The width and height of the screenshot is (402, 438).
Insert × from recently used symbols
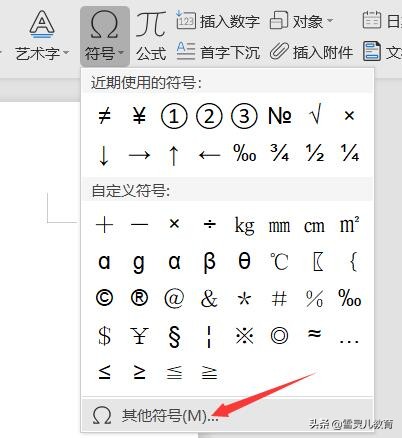(x=349, y=116)
